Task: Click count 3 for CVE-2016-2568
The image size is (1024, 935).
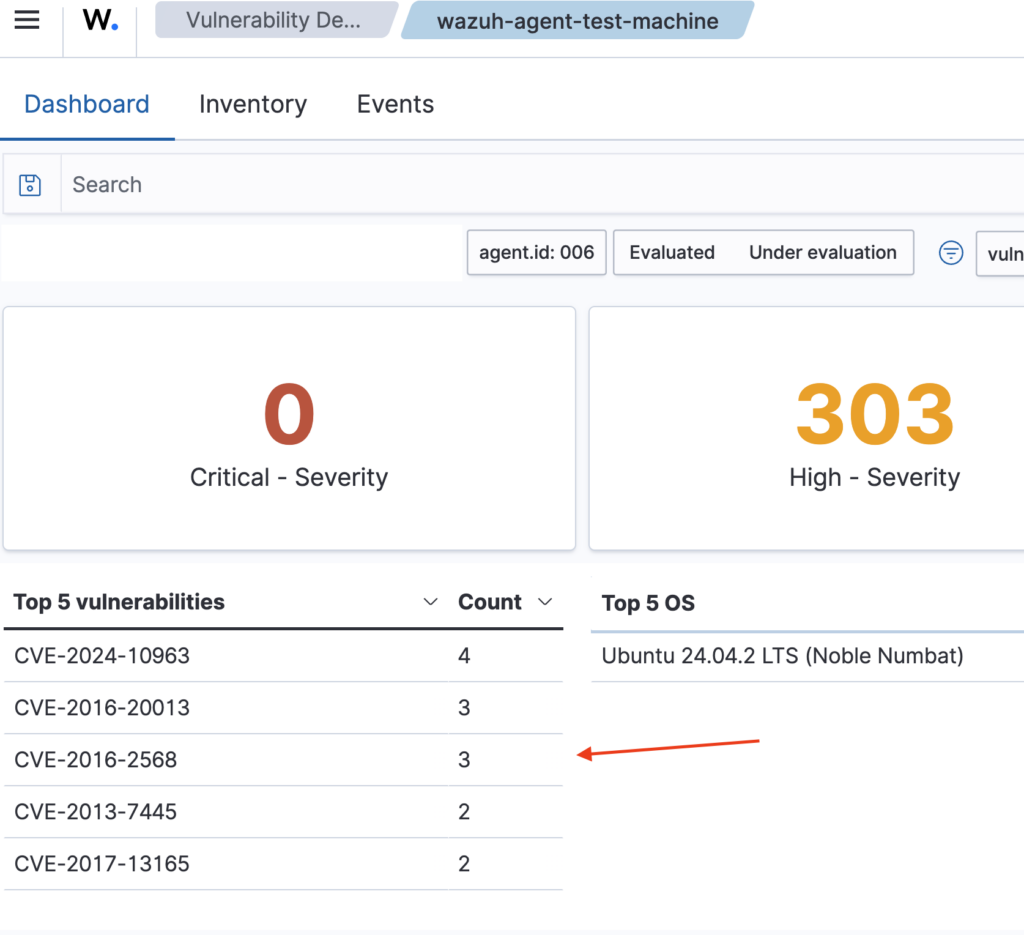Action: [464, 760]
